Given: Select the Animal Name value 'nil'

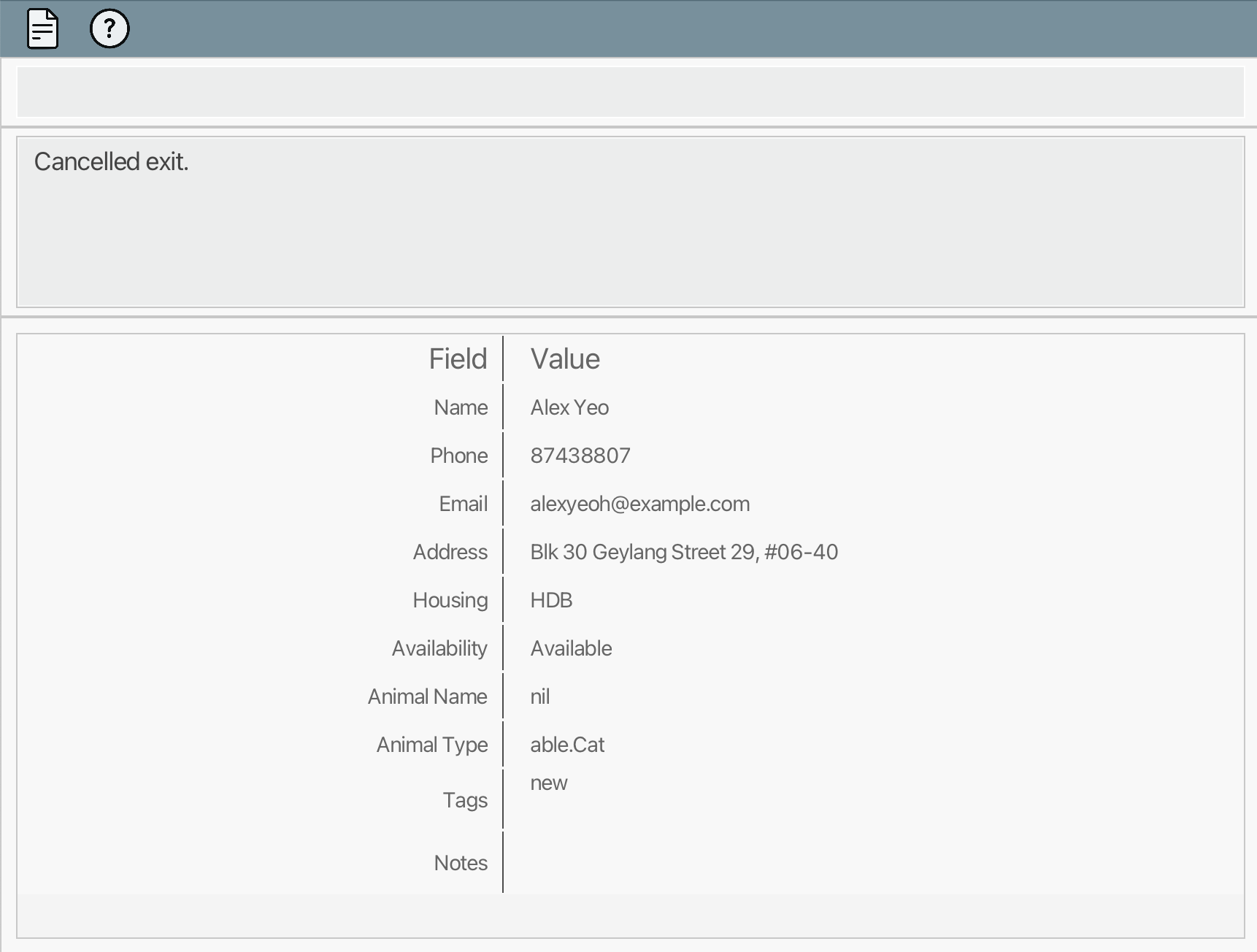Looking at the screenshot, I should (540, 696).
